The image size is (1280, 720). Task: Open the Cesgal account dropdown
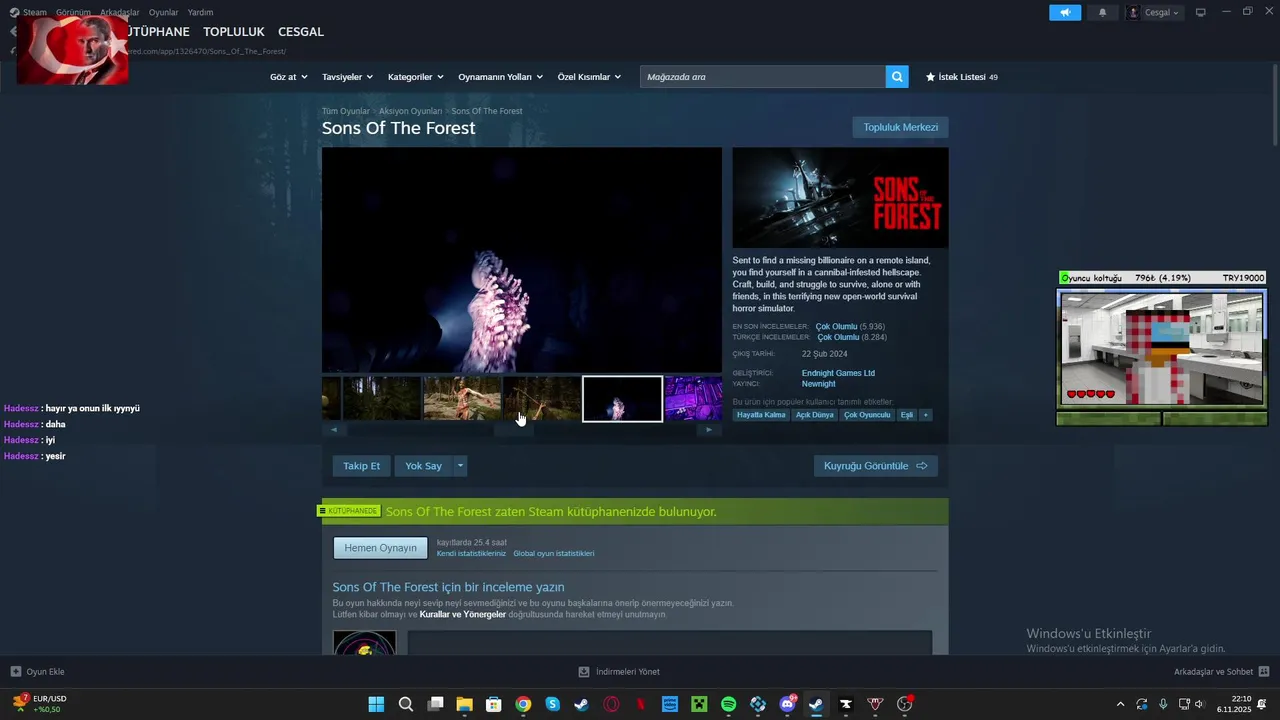click(x=1155, y=12)
